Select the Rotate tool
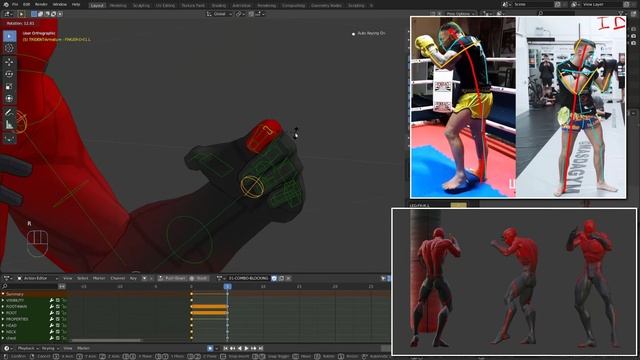 tap(9, 74)
